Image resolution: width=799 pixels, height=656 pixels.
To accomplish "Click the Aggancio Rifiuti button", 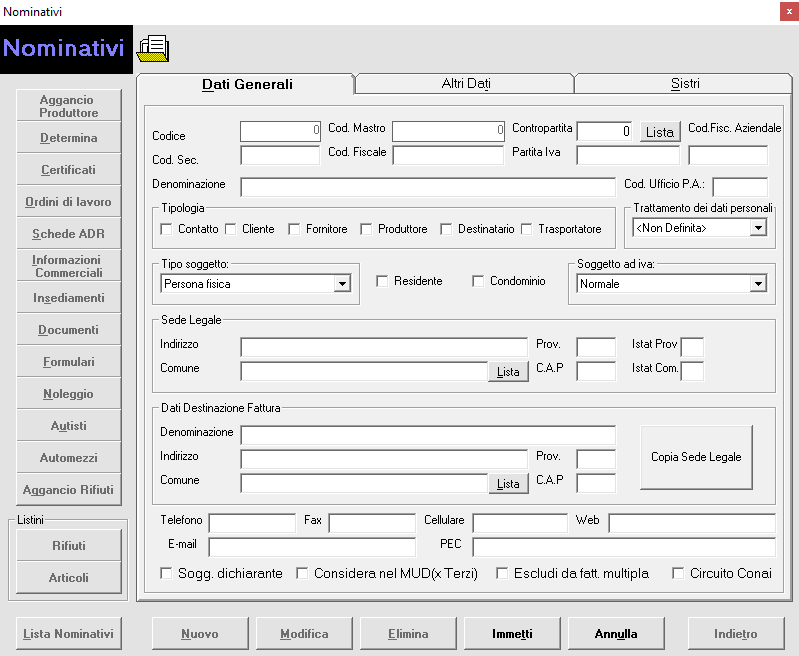I will (69, 490).
